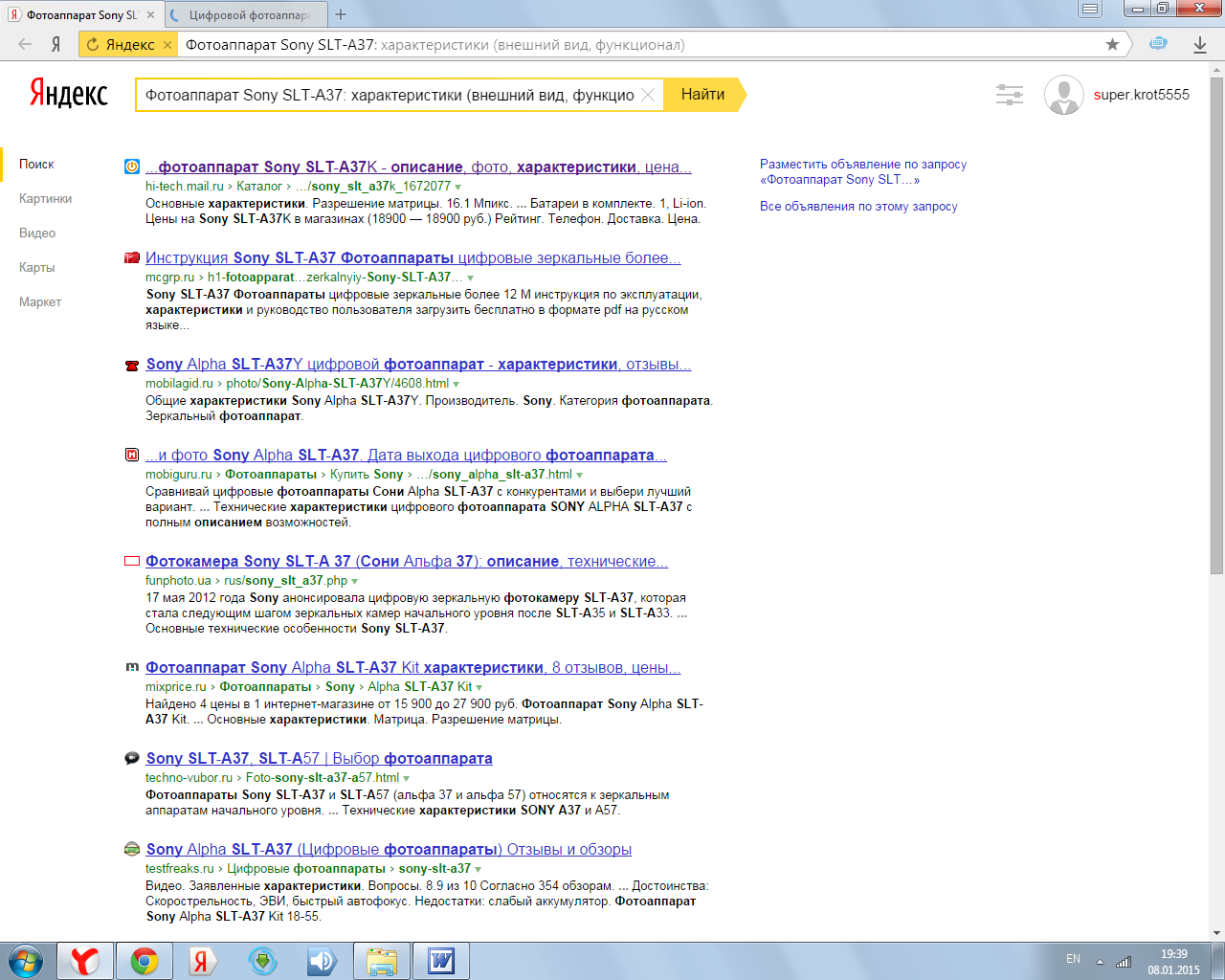Switch to Цифровой фотоаппар tab
The height and width of the screenshot is (980, 1225).
pyautogui.click(x=244, y=14)
